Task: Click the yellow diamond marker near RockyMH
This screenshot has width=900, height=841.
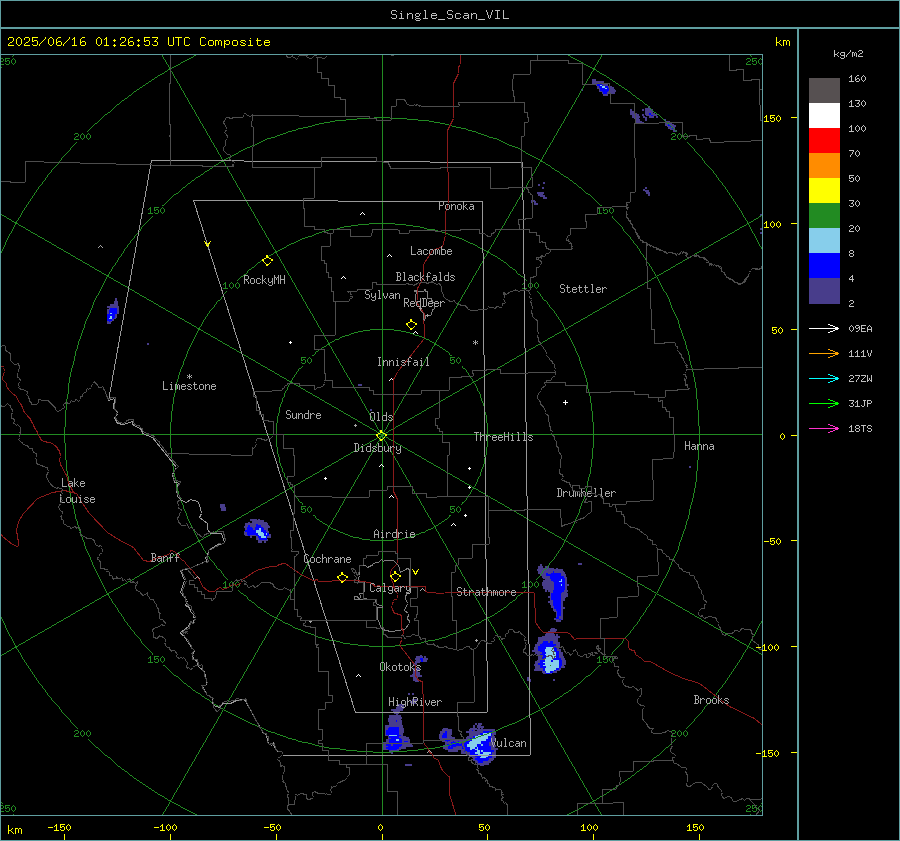Action: [x=267, y=261]
